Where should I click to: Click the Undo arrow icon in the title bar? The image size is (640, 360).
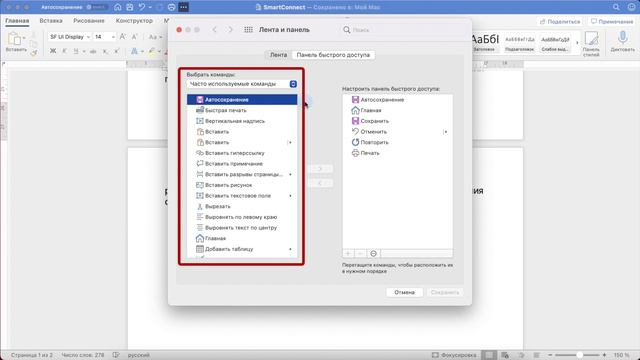coord(142,7)
